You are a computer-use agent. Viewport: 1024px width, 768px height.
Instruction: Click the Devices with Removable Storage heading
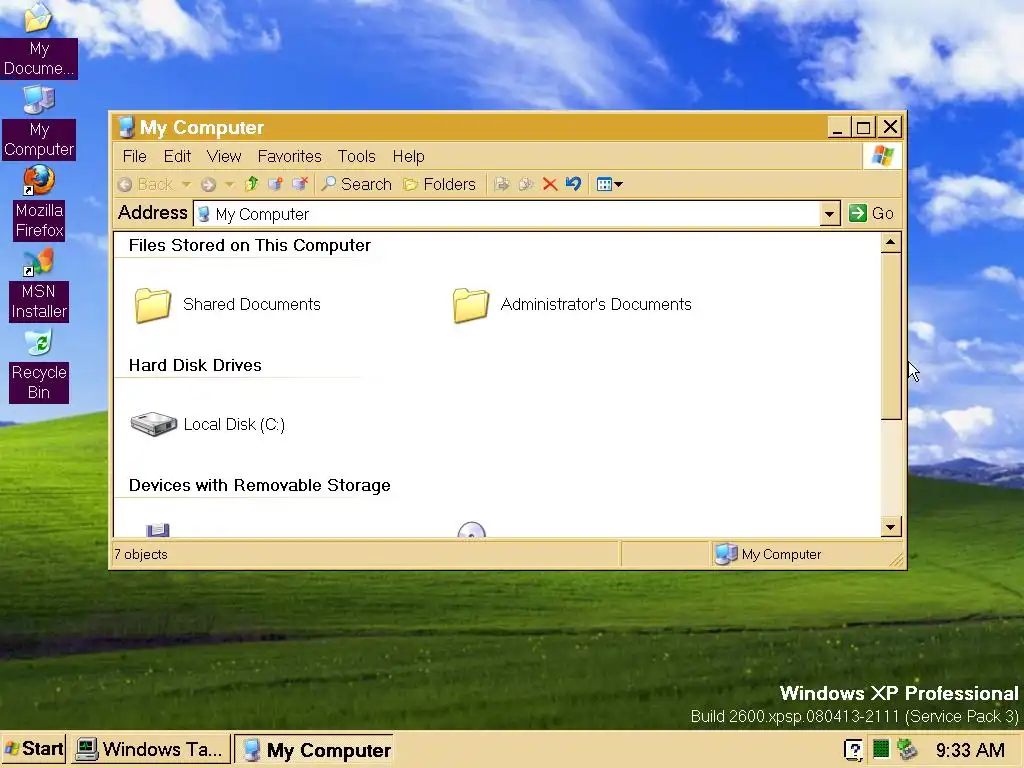click(259, 485)
